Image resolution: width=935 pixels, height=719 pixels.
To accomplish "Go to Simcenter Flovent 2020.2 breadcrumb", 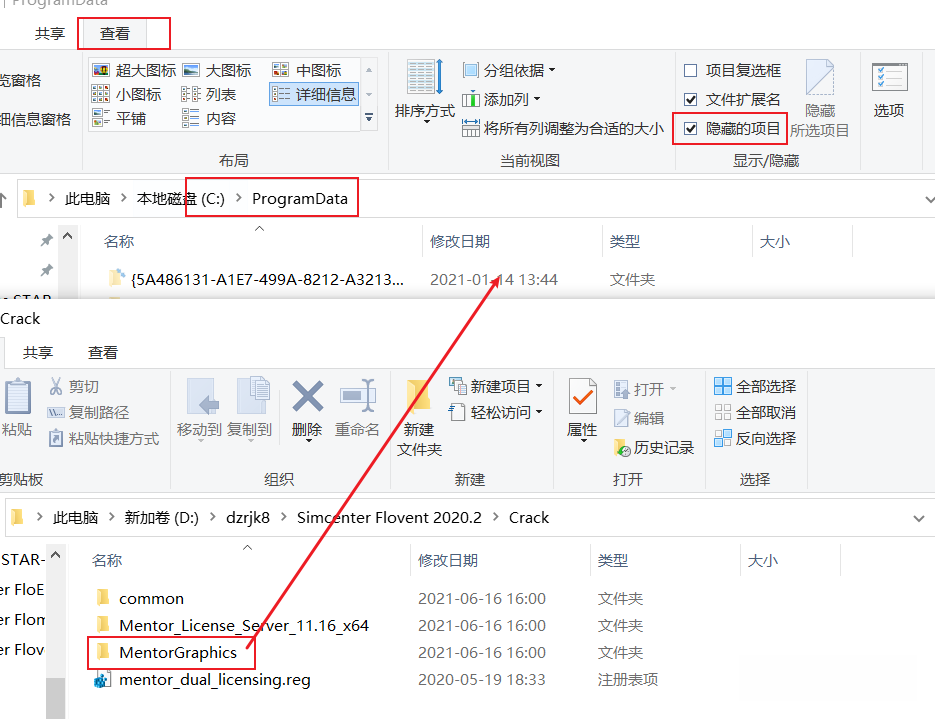I will (x=389, y=517).
